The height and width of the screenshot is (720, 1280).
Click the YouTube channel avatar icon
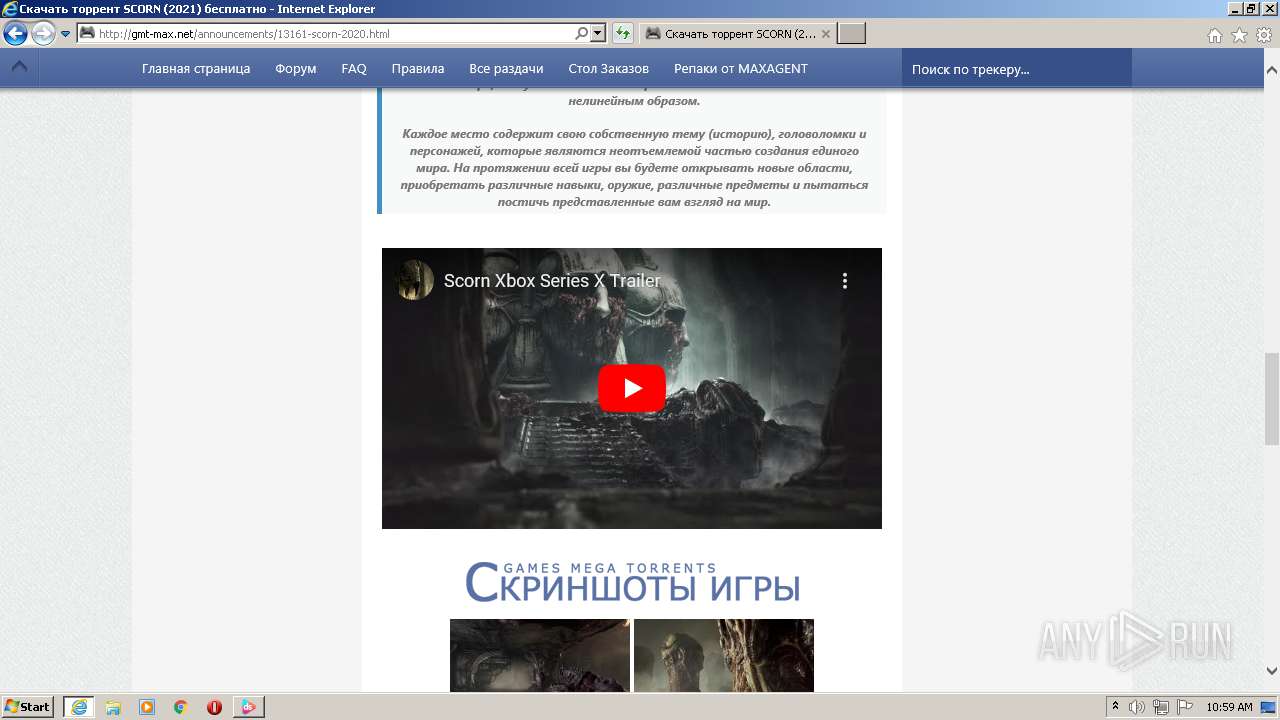pos(414,280)
